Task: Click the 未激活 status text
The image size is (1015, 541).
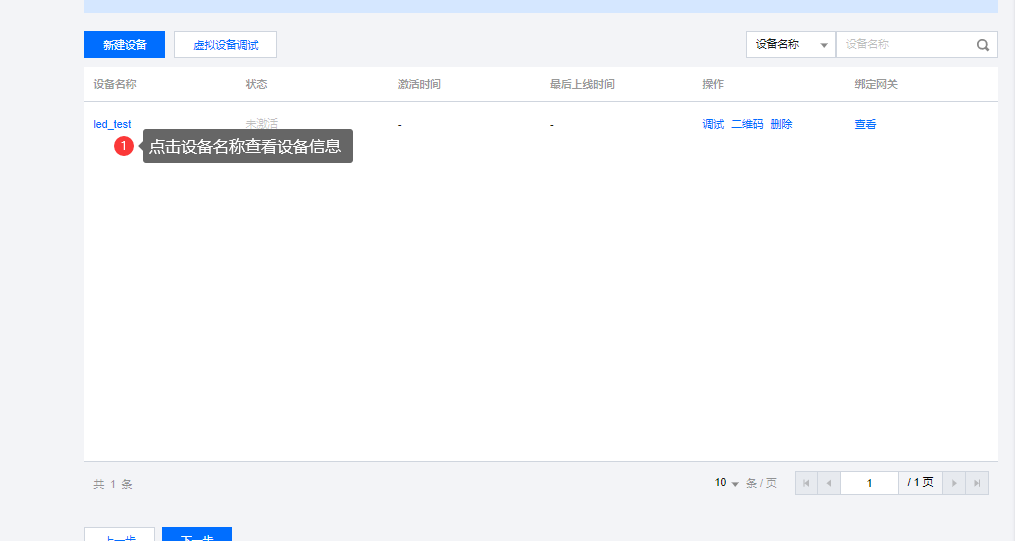Action: coord(262,123)
